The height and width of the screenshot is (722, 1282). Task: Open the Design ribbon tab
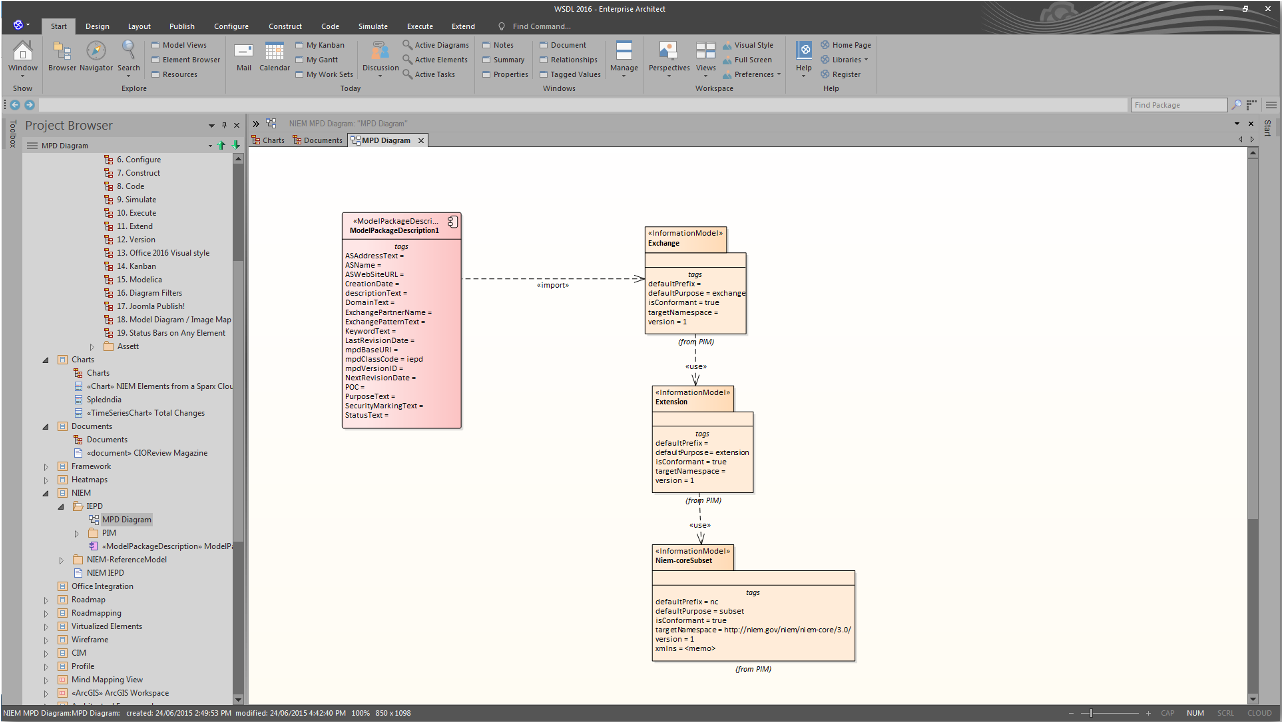97,26
